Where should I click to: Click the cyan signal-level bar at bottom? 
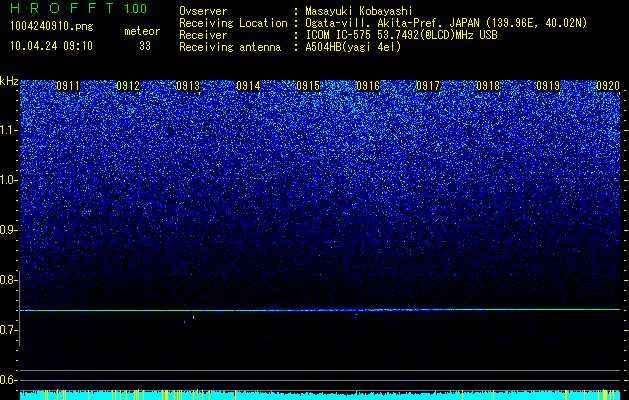(x=320, y=395)
